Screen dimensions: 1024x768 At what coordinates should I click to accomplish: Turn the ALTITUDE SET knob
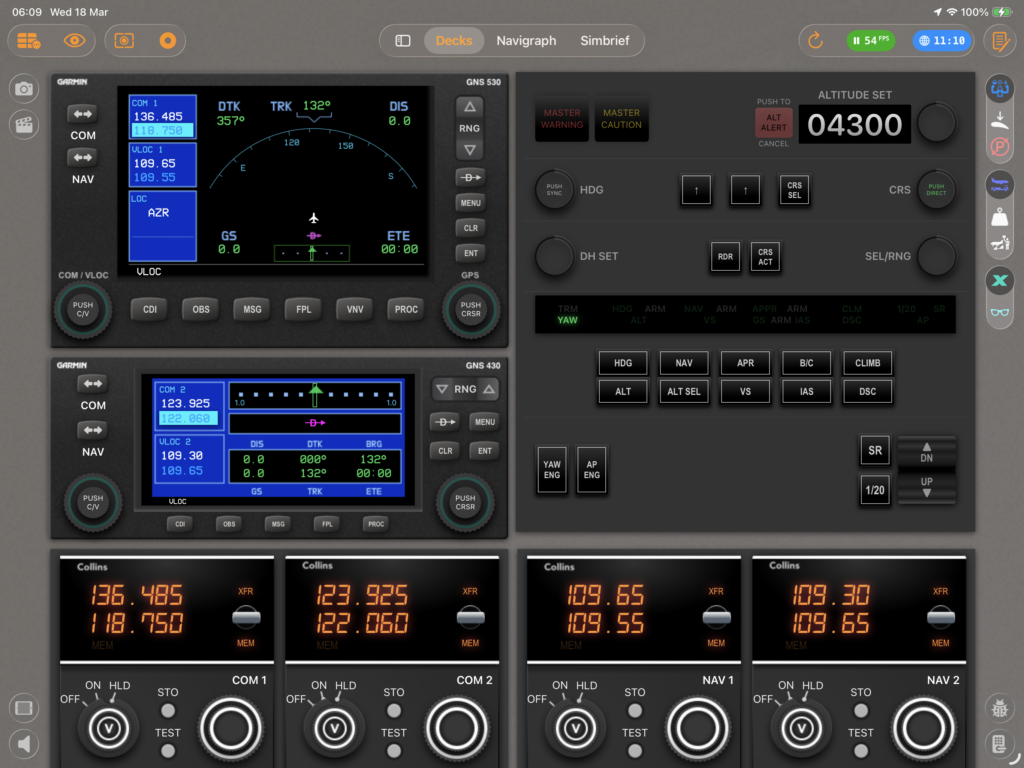(x=936, y=124)
